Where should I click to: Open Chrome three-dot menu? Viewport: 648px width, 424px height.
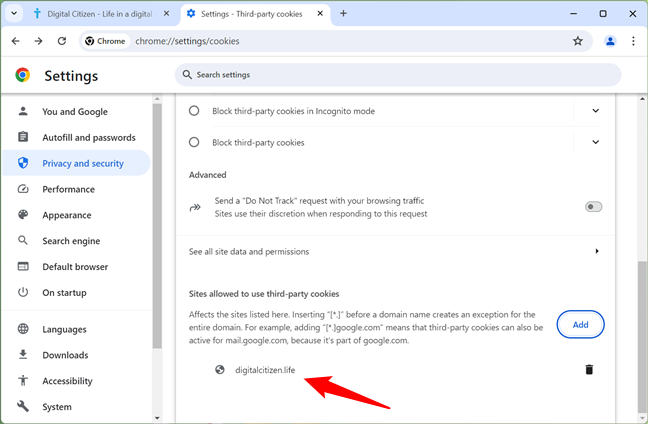[x=633, y=41]
